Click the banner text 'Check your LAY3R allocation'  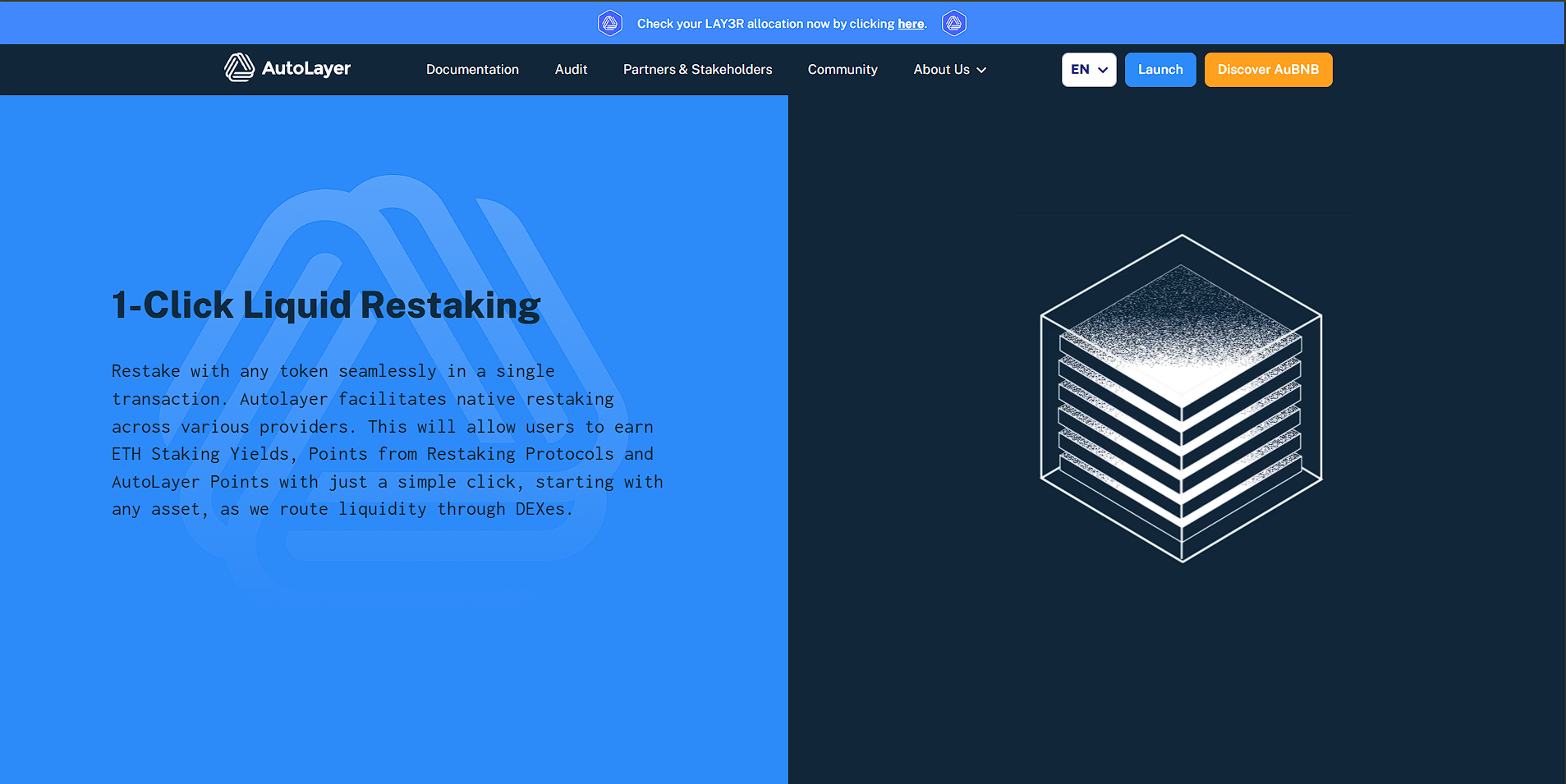[720, 24]
